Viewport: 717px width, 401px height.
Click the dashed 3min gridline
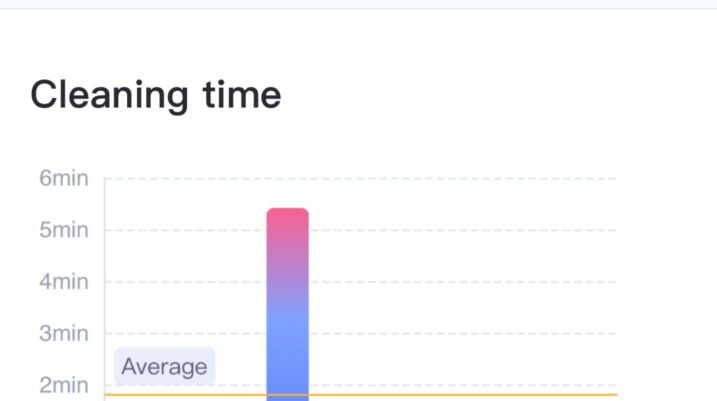(x=450, y=333)
